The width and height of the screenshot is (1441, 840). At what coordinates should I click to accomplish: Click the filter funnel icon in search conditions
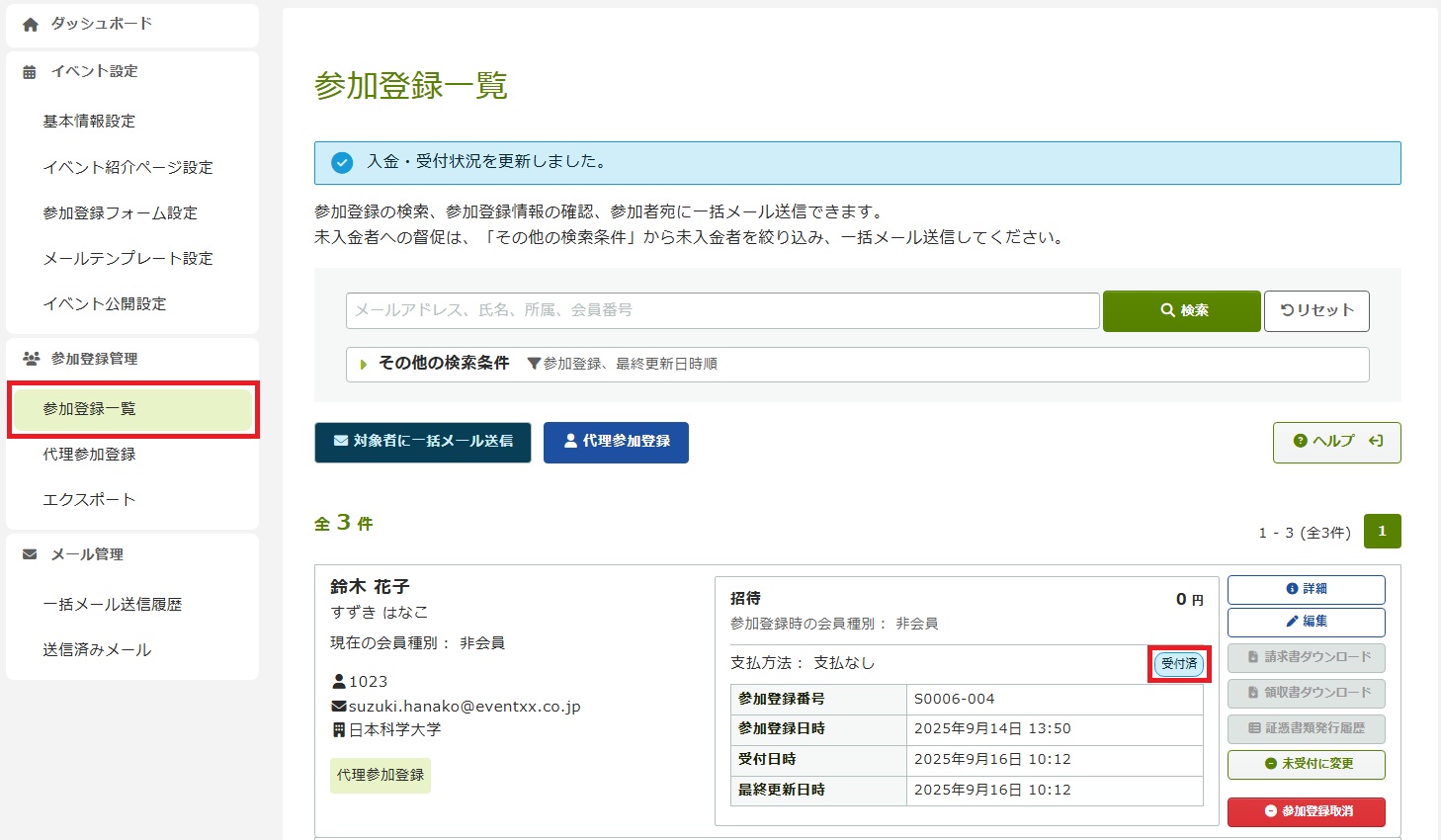(x=534, y=364)
